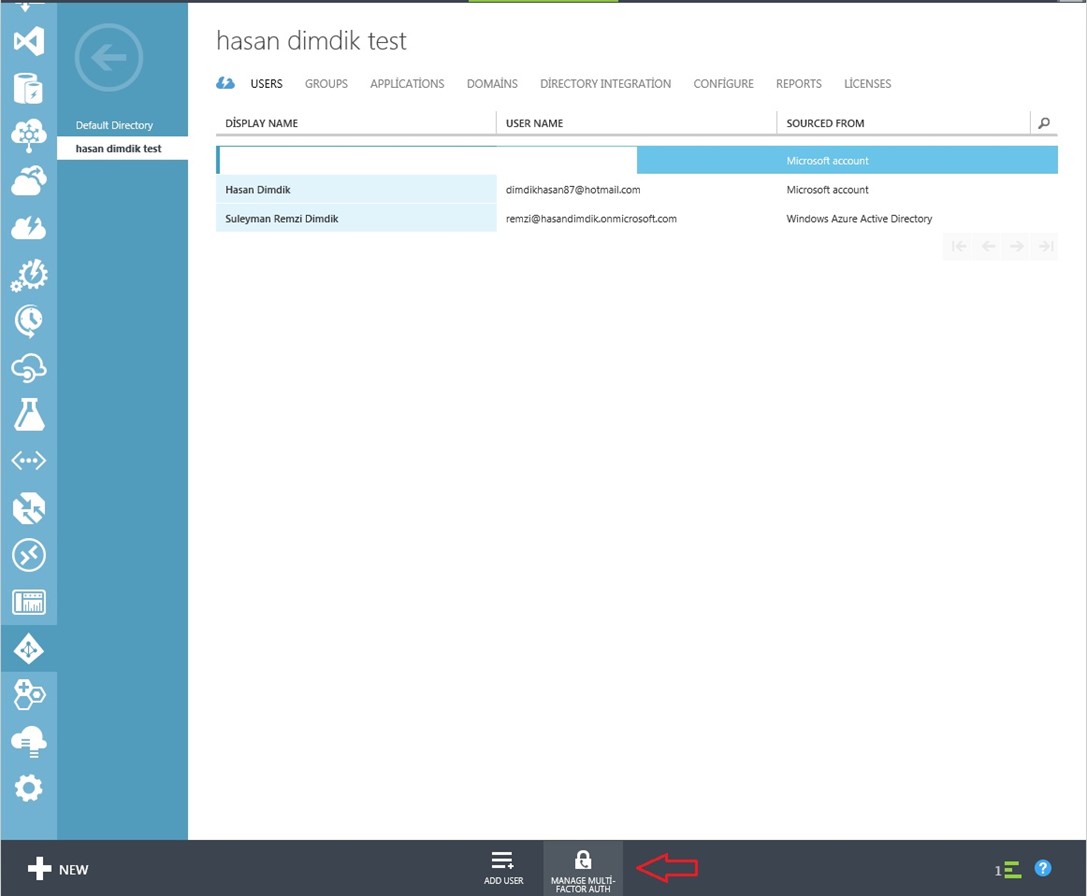Go to previous page of users
This screenshot has width=1087, height=896.
click(x=989, y=246)
